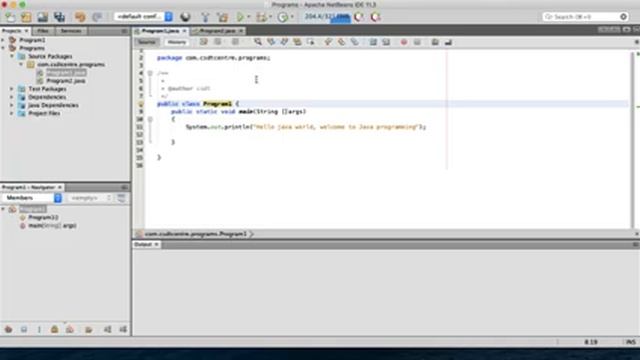The image size is (640, 360).
Task: Click the Comment editor toolbar icon
Action: tap(435, 42)
